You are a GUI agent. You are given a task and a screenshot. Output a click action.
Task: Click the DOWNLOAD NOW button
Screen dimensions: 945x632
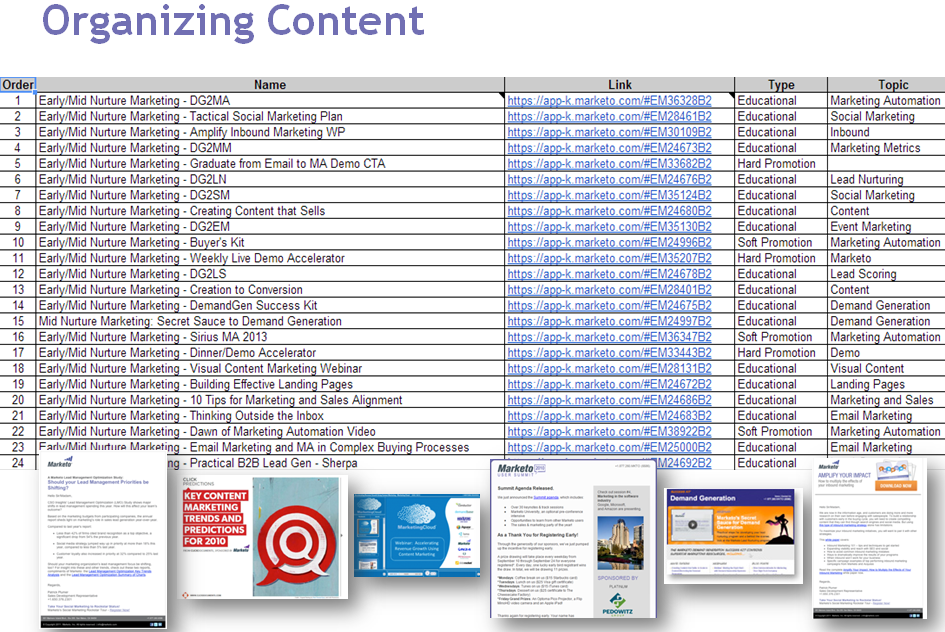896,486
